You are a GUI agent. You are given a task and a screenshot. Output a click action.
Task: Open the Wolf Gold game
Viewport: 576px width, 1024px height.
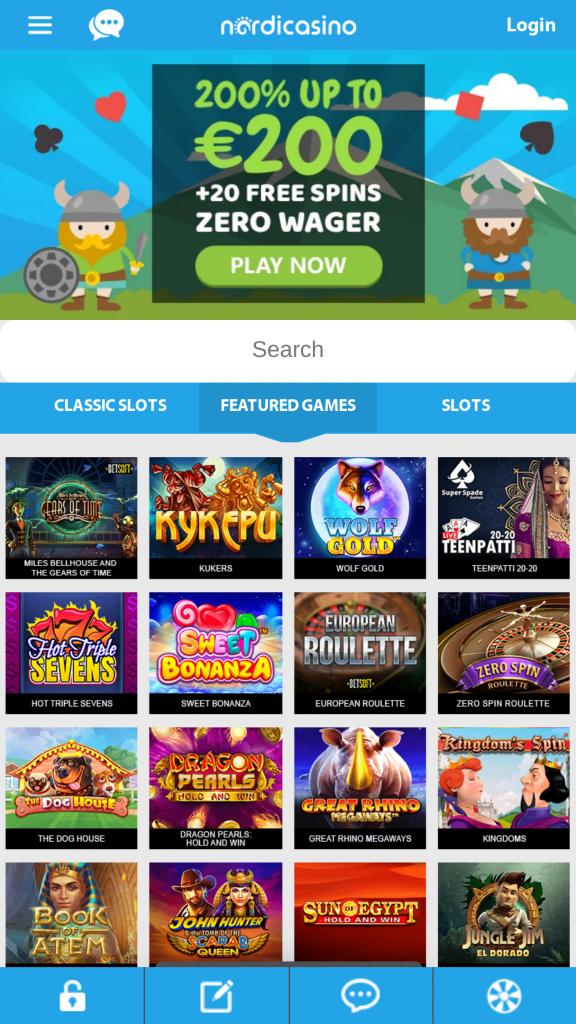click(x=360, y=518)
